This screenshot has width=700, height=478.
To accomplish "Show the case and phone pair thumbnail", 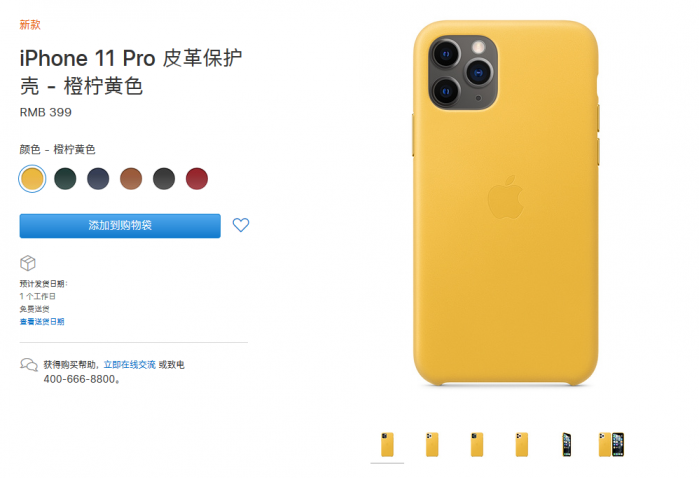I will 611,445.
